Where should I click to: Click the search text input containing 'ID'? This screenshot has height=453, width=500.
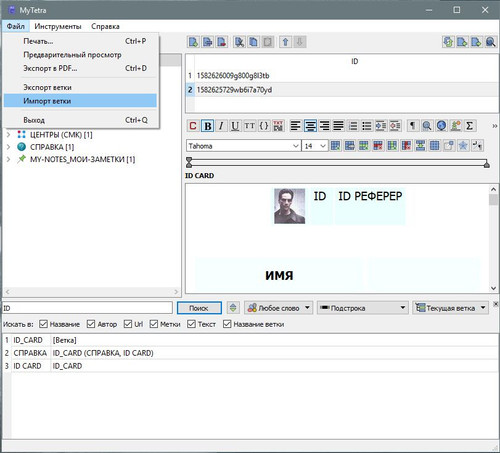[87, 308]
